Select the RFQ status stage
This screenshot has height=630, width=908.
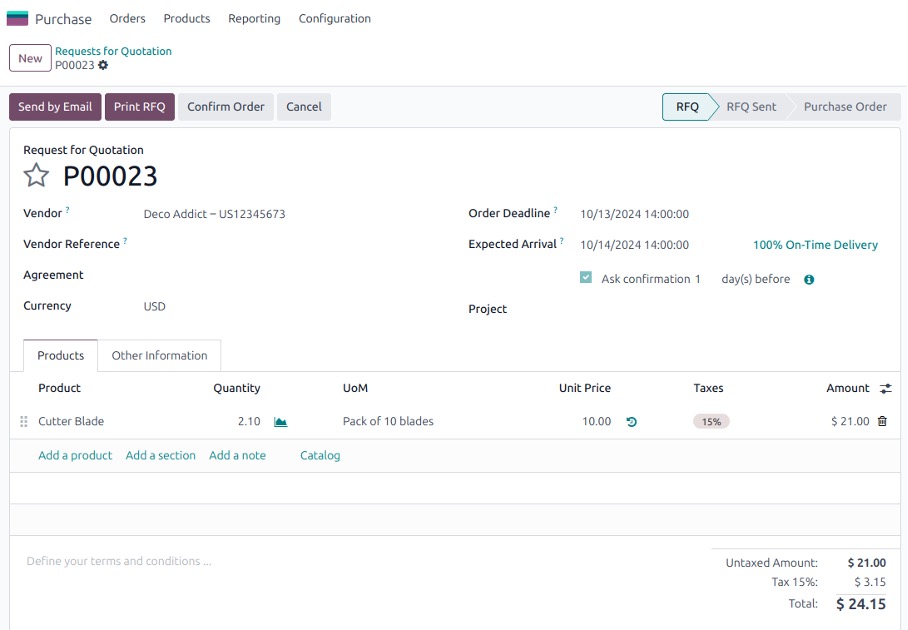pos(687,107)
